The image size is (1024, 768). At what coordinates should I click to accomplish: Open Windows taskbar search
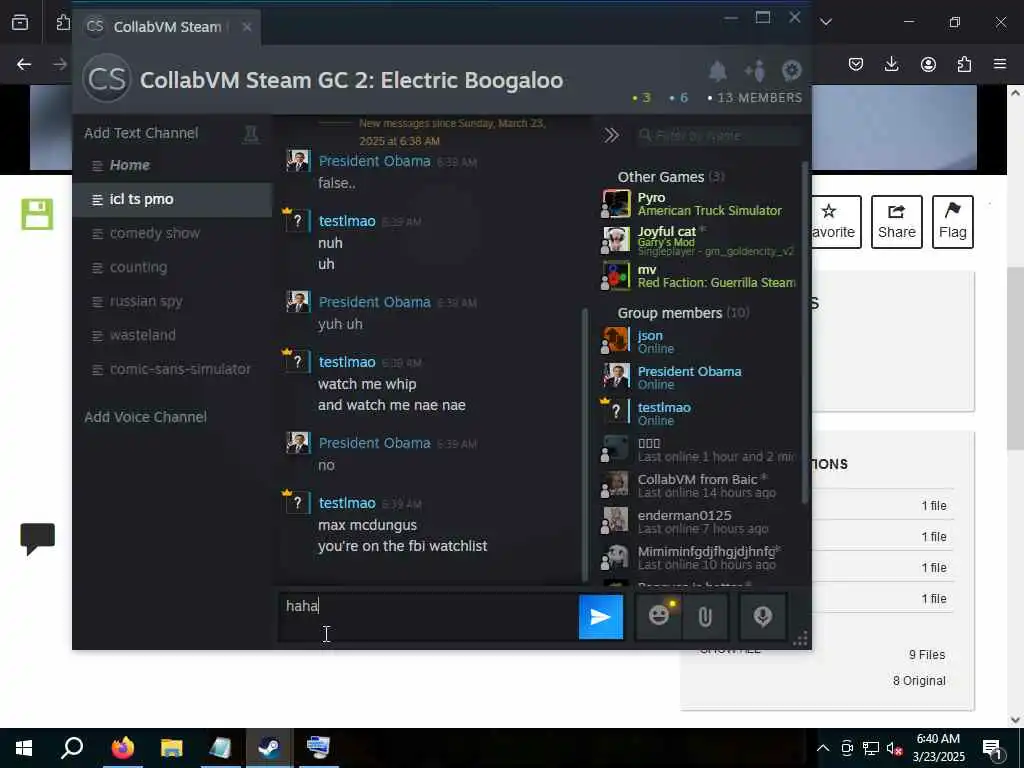[x=72, y=747]
